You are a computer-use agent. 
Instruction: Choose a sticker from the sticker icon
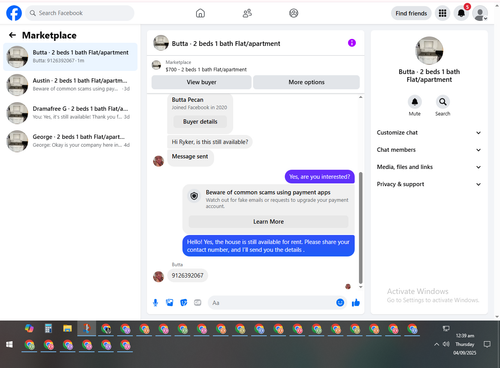184,303
